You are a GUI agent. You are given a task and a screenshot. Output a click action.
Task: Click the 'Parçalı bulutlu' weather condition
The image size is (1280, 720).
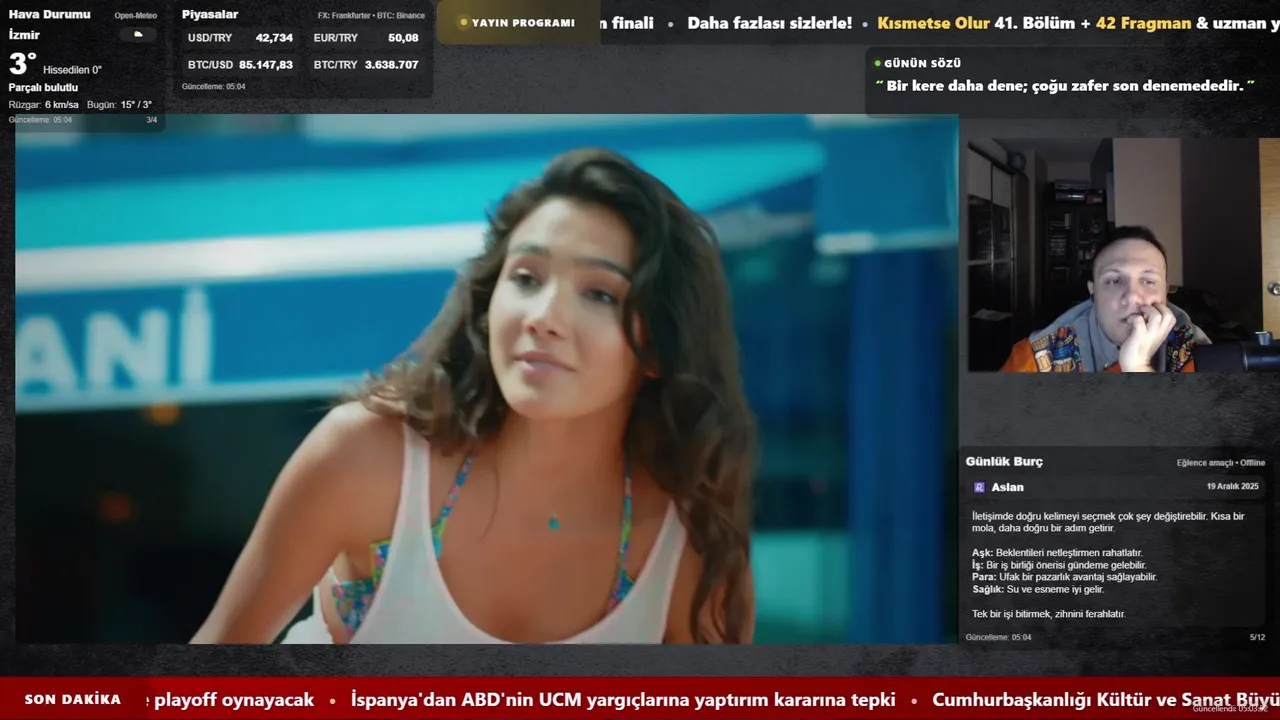43,88
